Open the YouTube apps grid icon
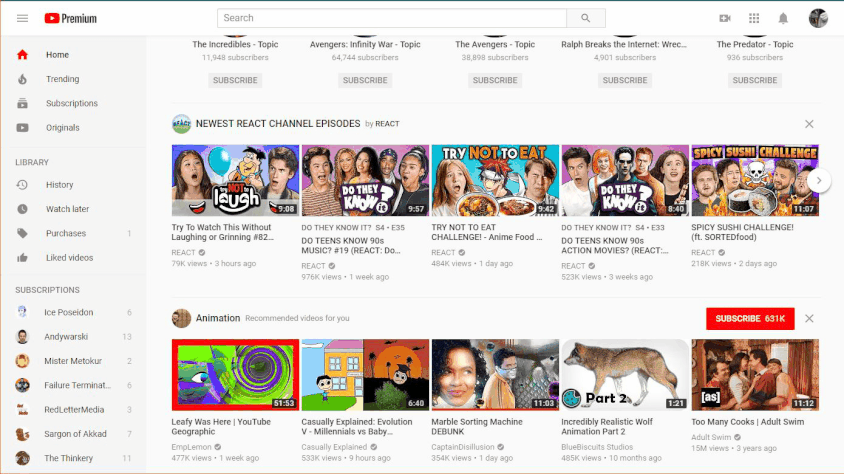 [x=754, y=18]
